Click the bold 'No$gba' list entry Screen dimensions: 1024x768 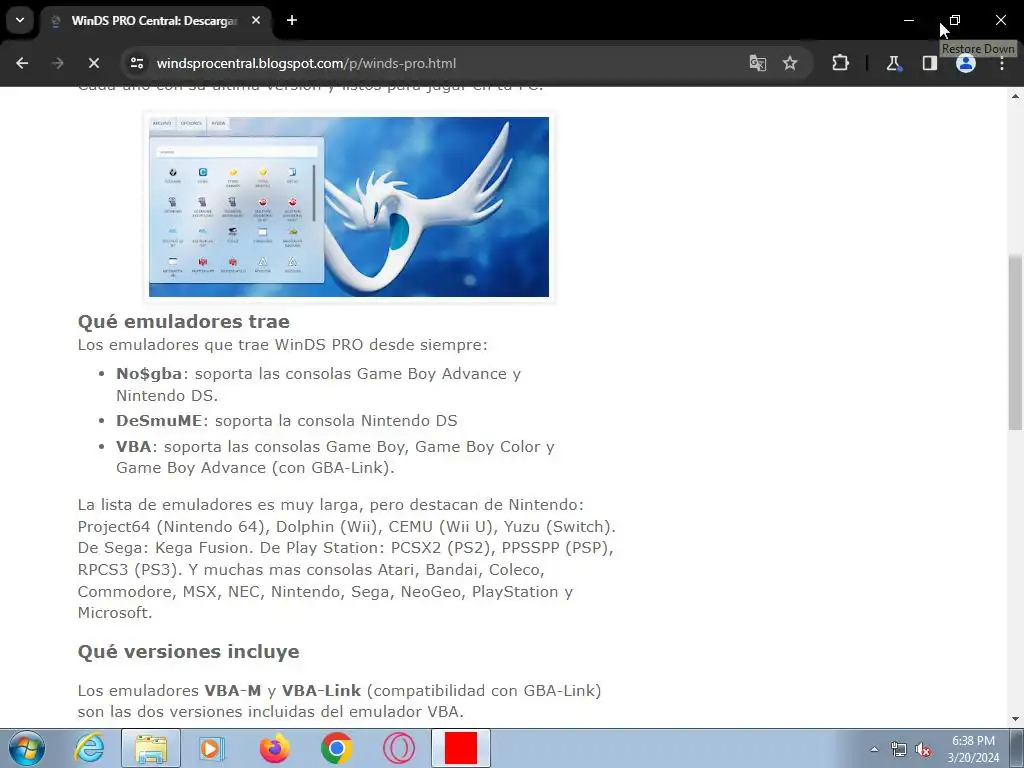149,374
